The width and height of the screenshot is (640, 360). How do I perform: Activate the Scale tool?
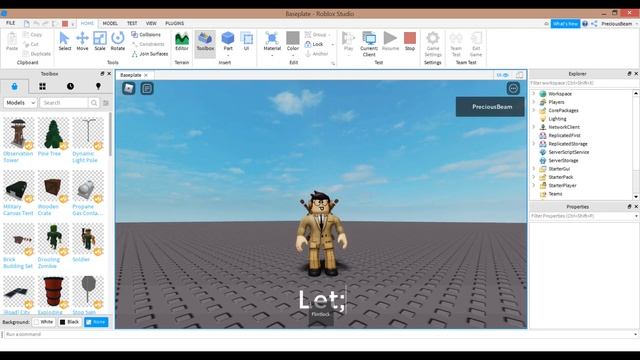100,41
